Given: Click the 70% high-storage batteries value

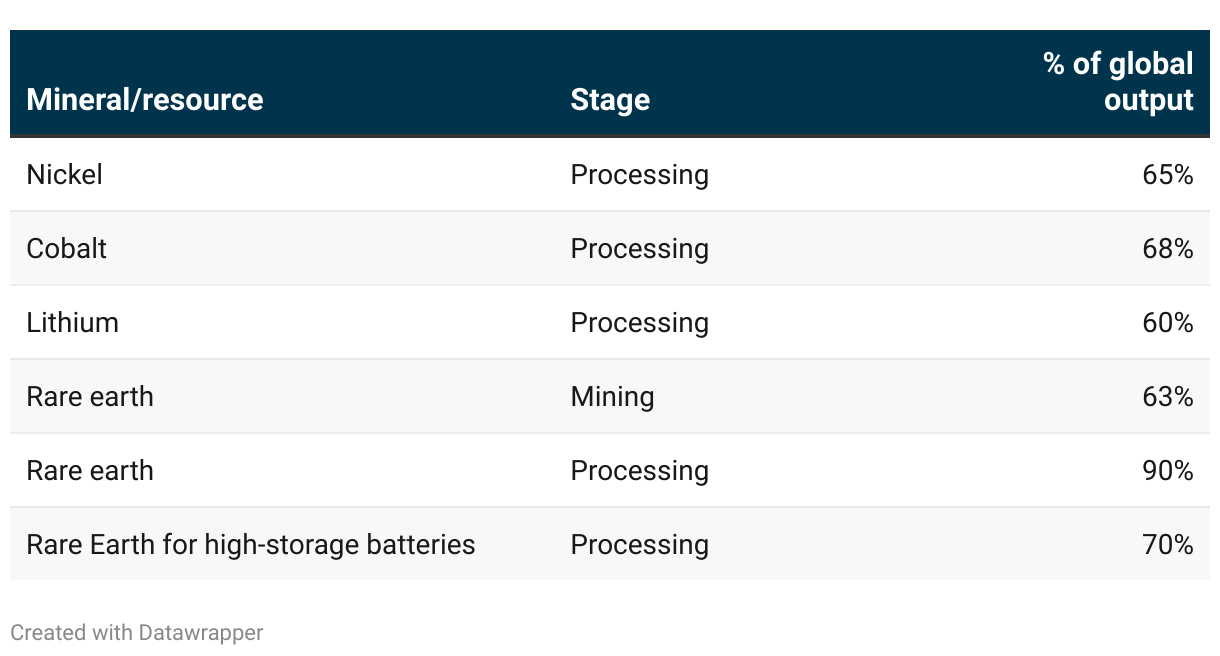Looking at the screenshot, I should (x=1167, y=545).
